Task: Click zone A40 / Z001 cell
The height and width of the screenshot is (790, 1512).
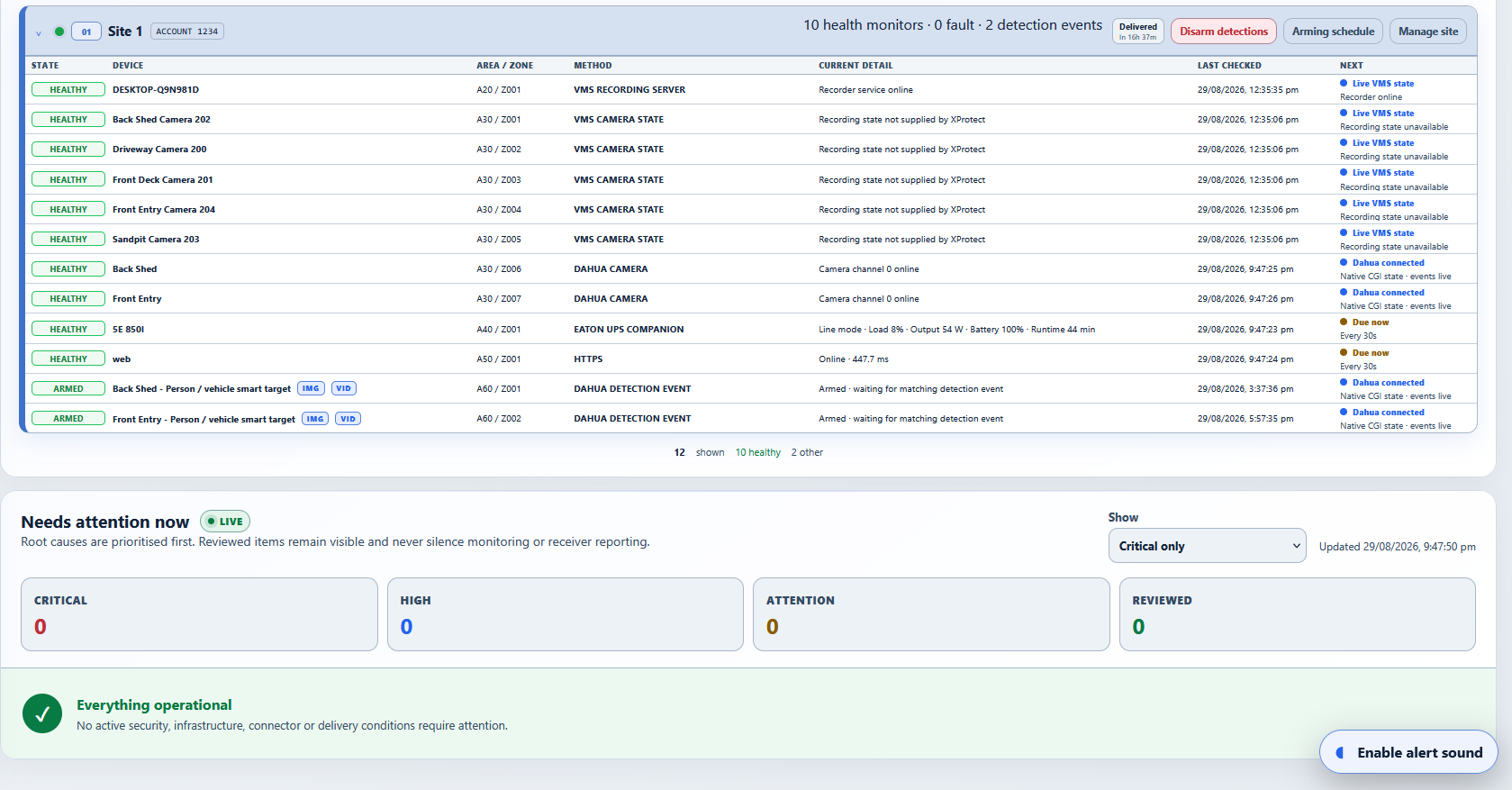Action: (499, 329)
